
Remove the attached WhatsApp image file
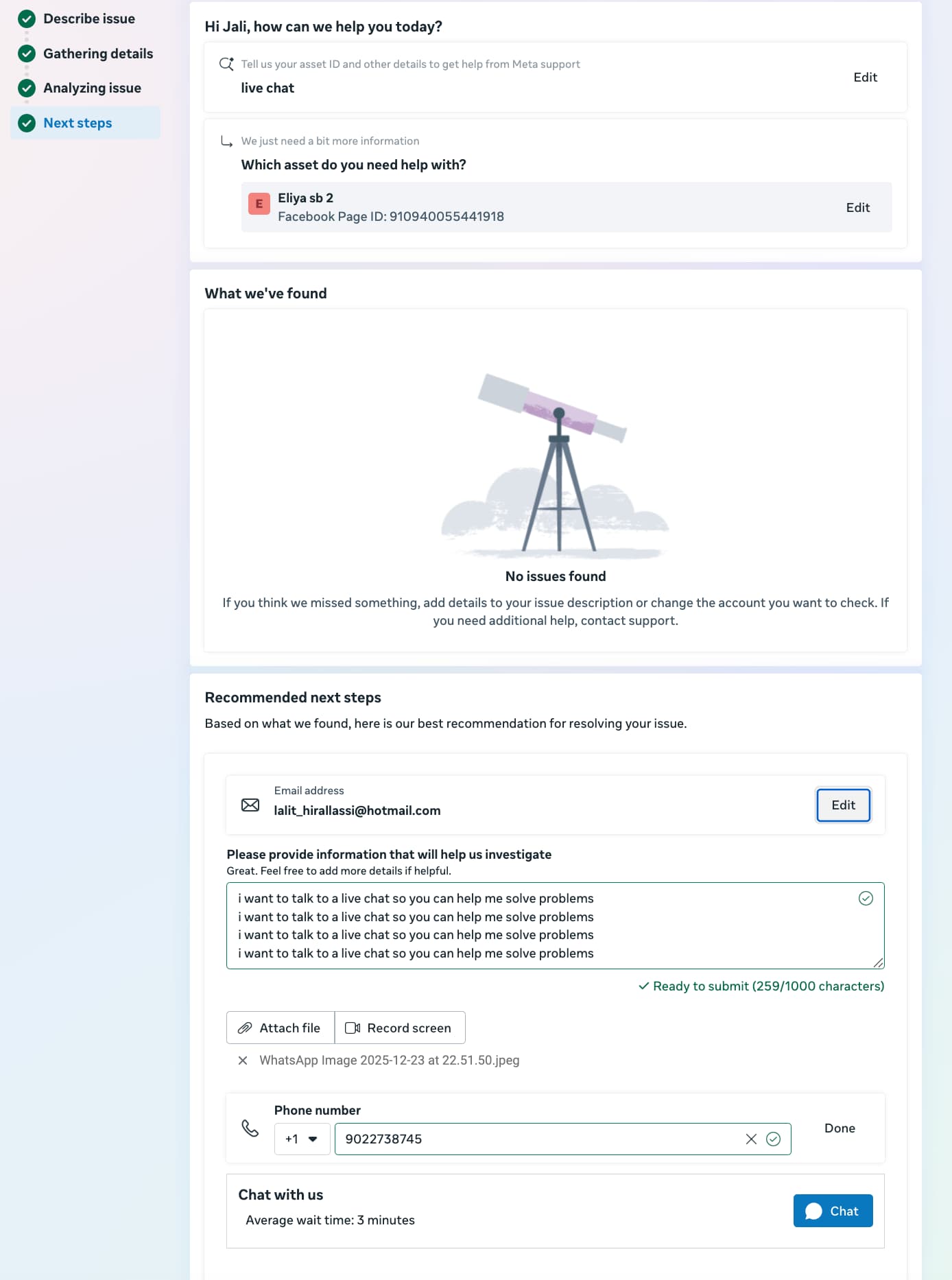(243, 1060)
